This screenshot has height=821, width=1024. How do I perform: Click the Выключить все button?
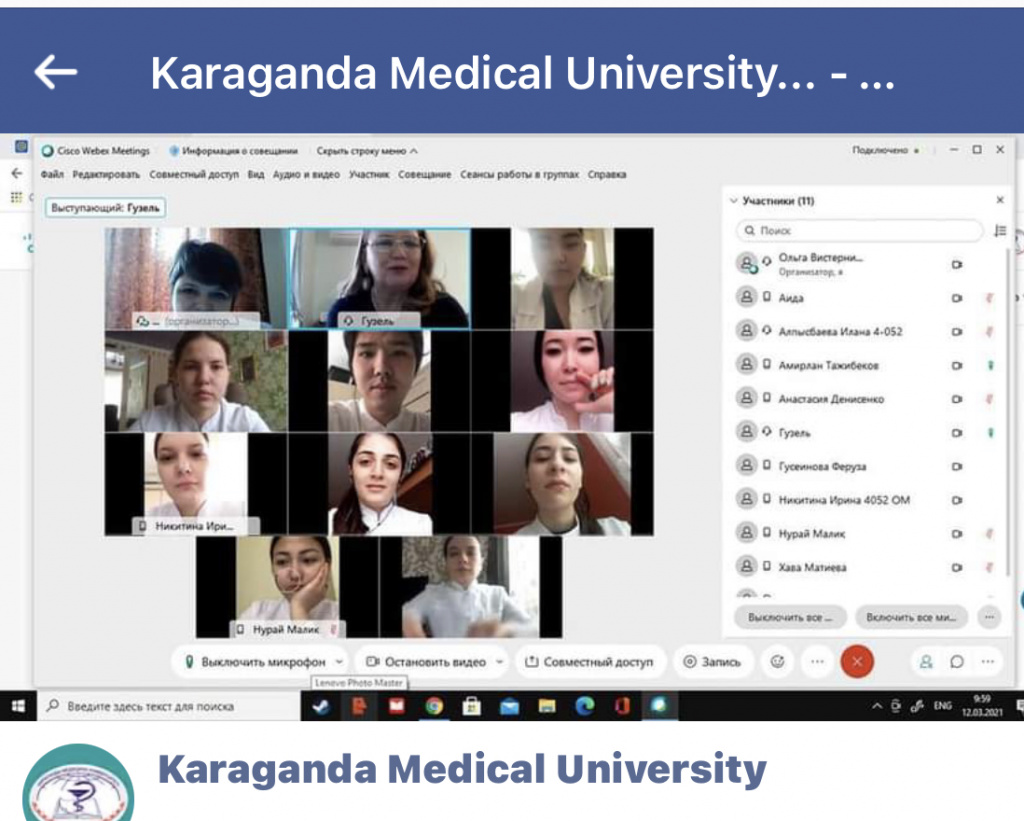[790, 617]
